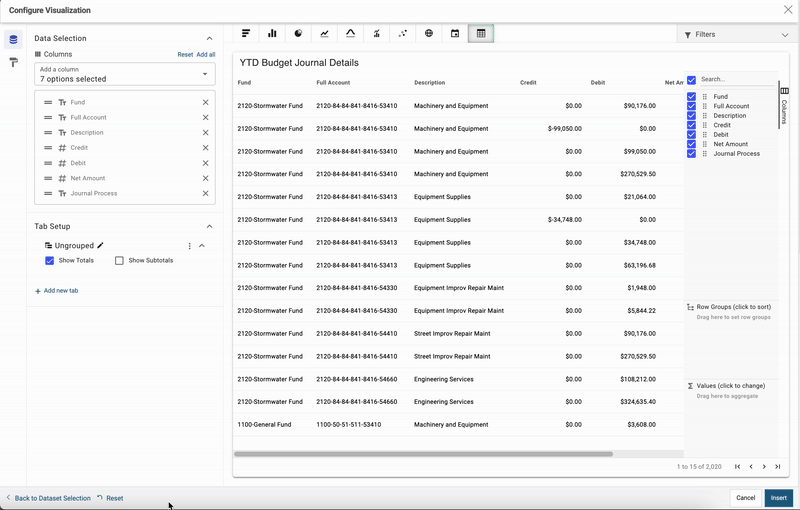Viewport: 800px width, 510px height.
Task: Remove the Journal Process column with X
Action: pyautogui.click(x=206, y=194)
